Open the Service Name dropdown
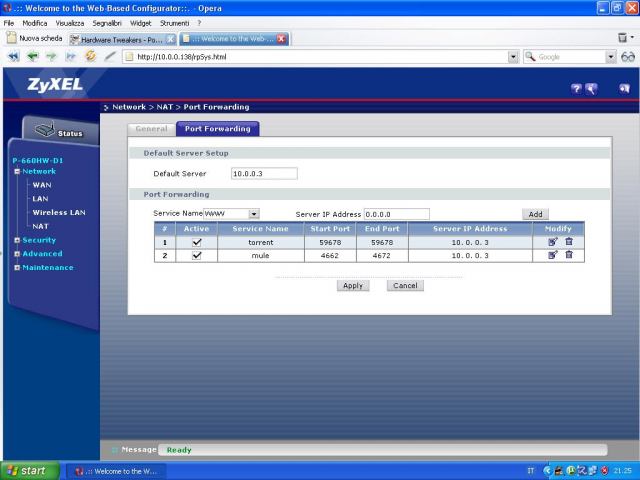Image resolution: width=640 pixels, height=480 pixels. pos(254,213)
